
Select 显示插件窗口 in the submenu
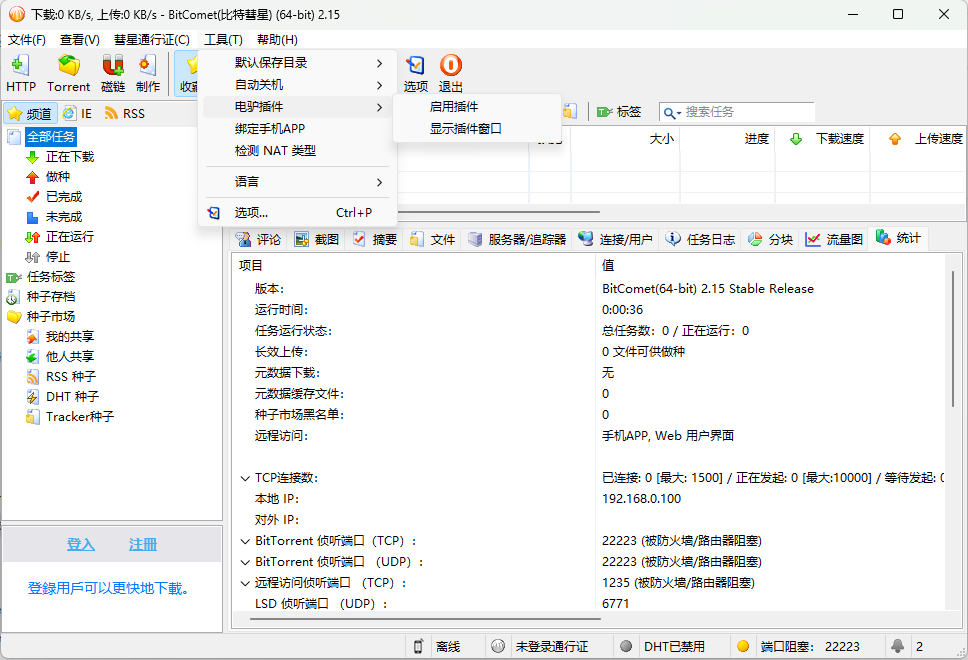click(x=477, y=129)
